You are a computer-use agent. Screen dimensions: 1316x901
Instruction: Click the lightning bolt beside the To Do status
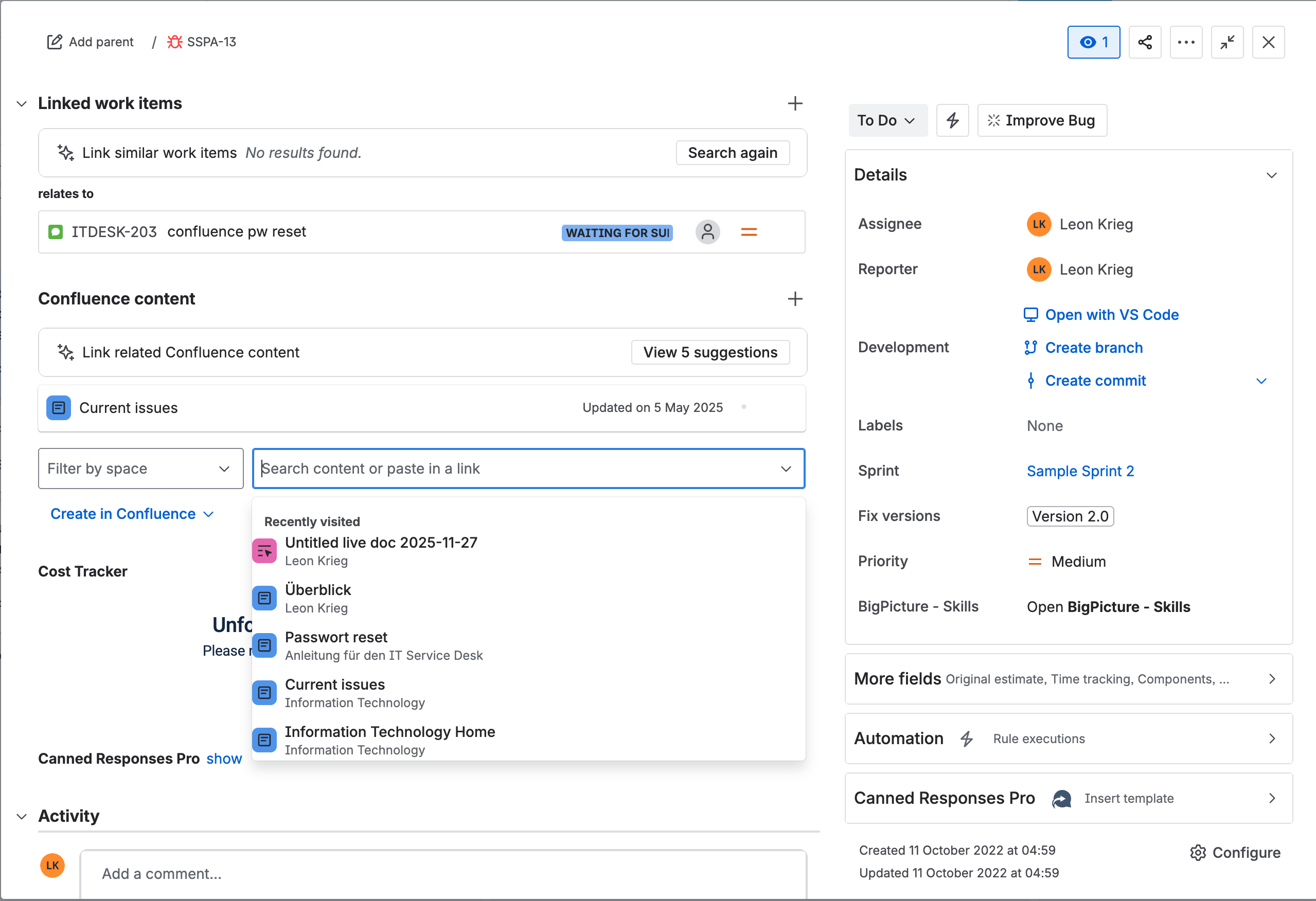click(952, 120)
